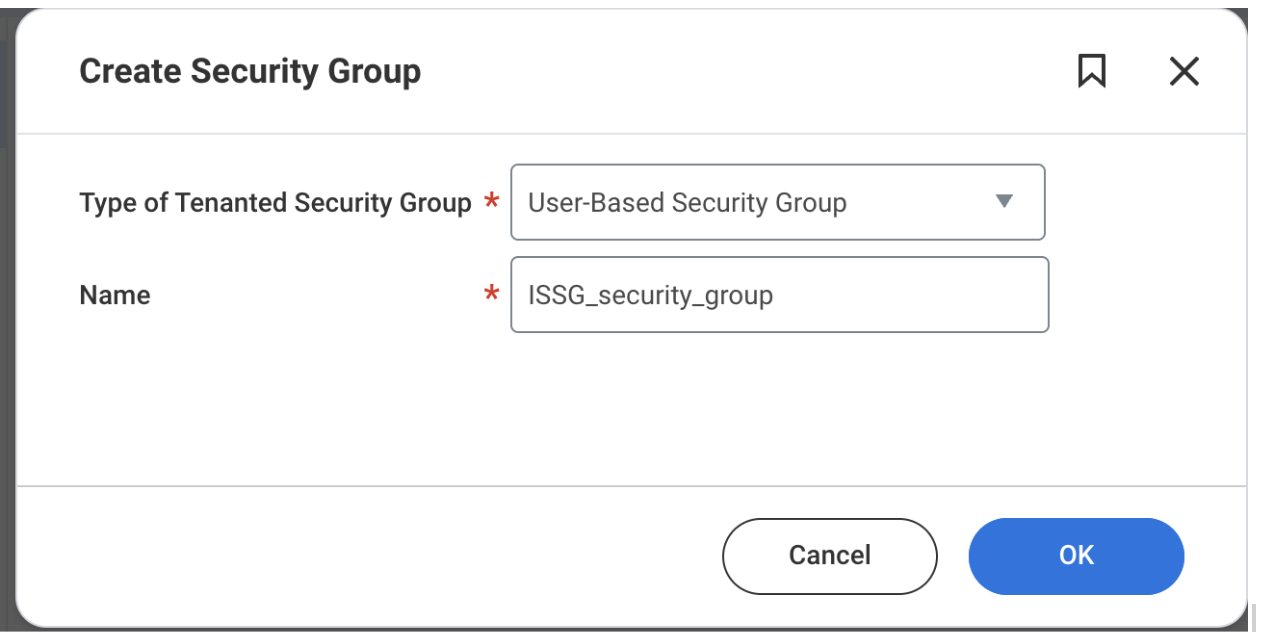Place cursor at end of ISSG_security_group text
The image size is (1268, 632).
(774, 295)
